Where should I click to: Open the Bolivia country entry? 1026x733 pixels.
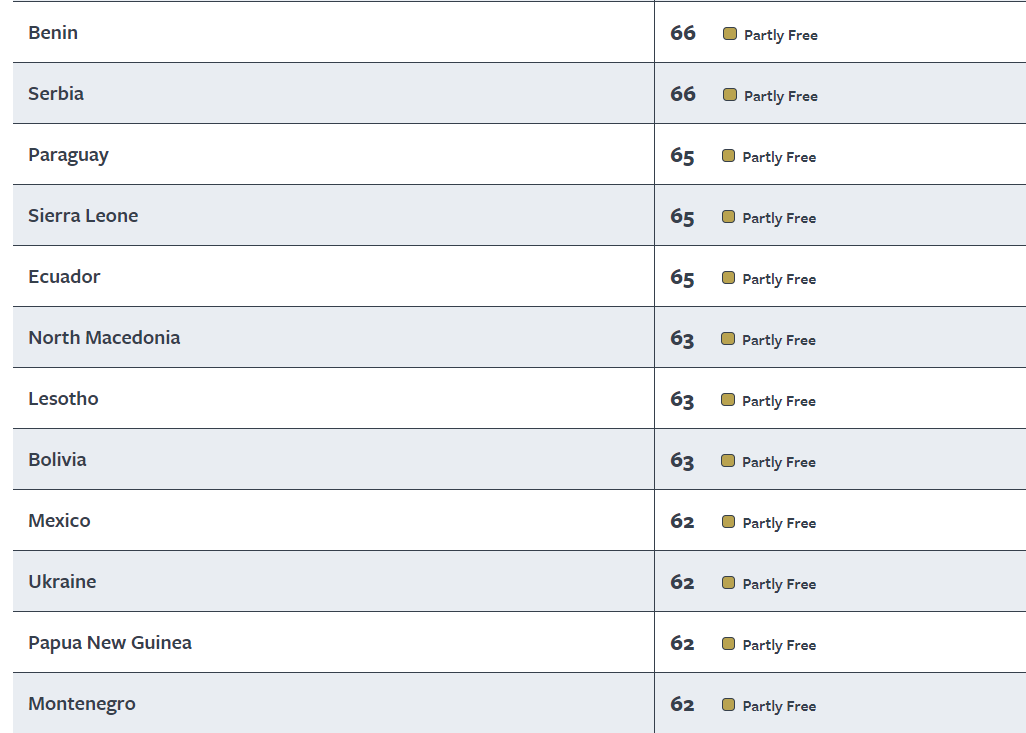pos(57,459)
